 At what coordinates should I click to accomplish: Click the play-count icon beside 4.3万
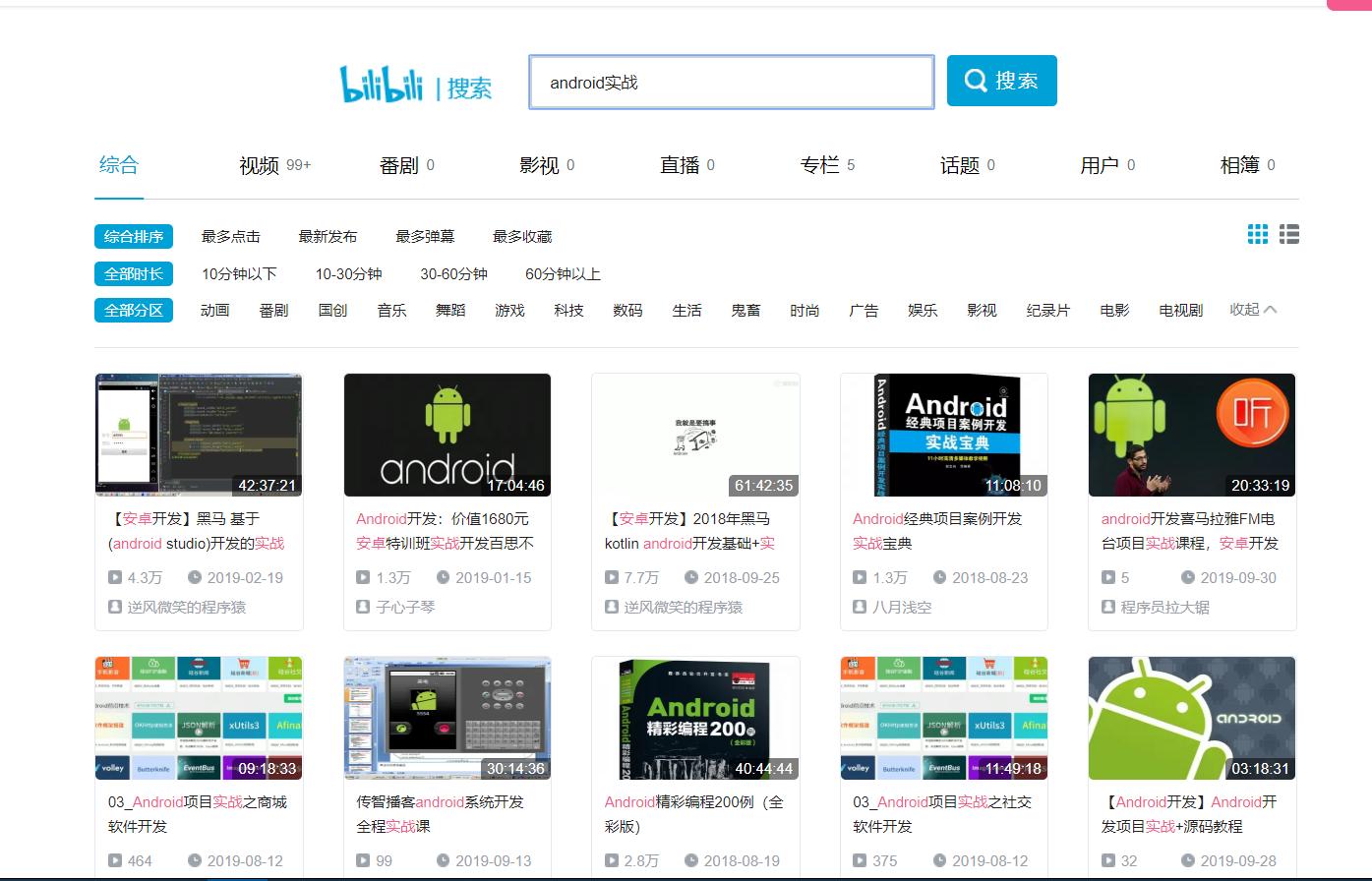coord(117,577)
